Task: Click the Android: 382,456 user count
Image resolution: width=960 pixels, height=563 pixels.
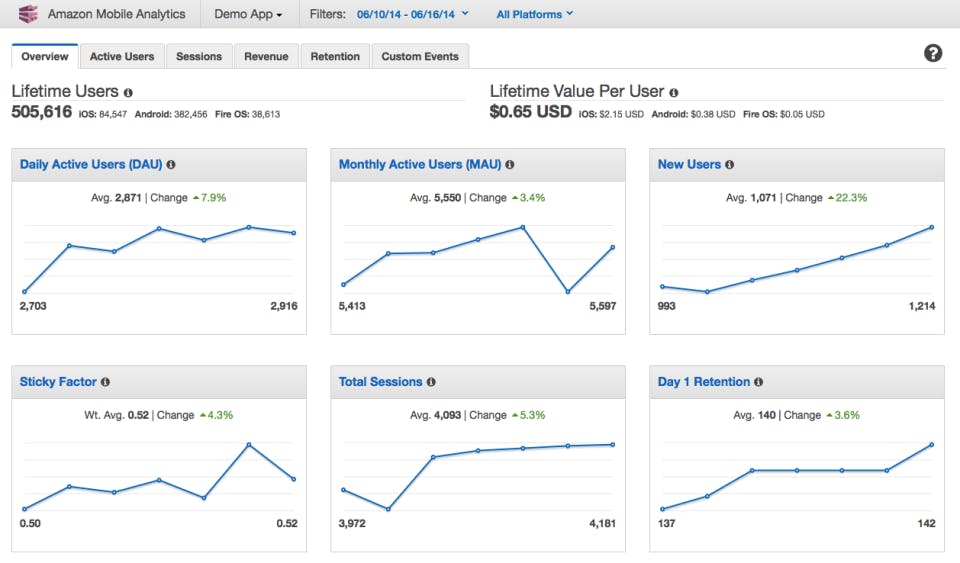Action: click(171, 114)
